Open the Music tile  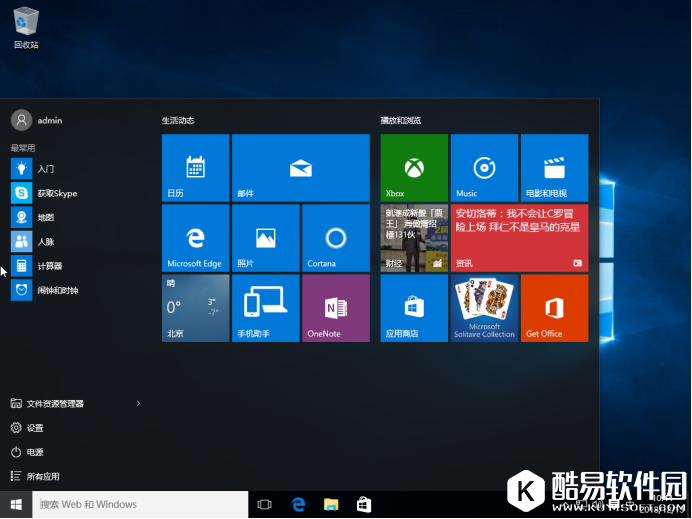pos(484,168)
